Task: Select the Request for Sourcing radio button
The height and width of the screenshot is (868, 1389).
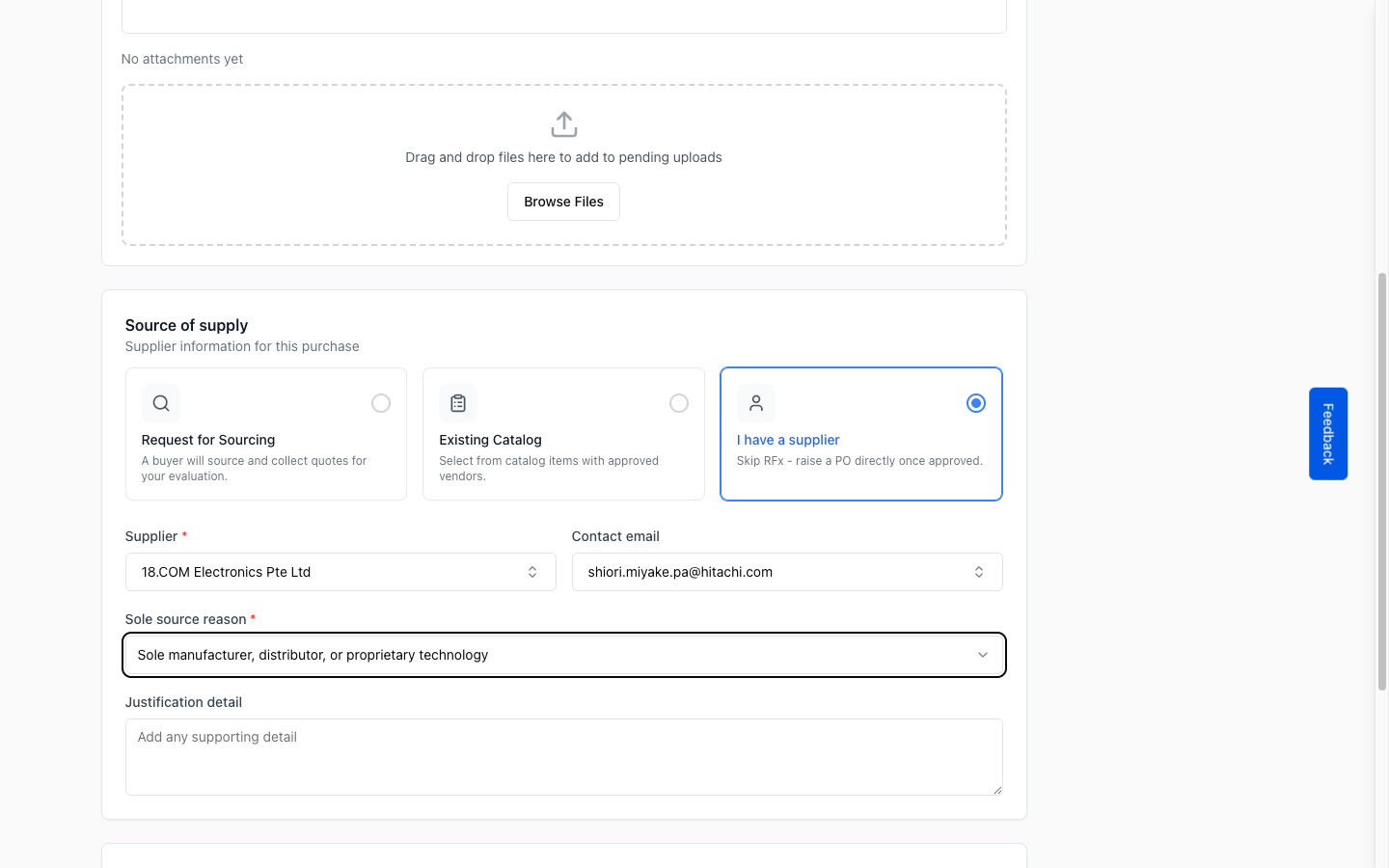Action: (381, 403)
